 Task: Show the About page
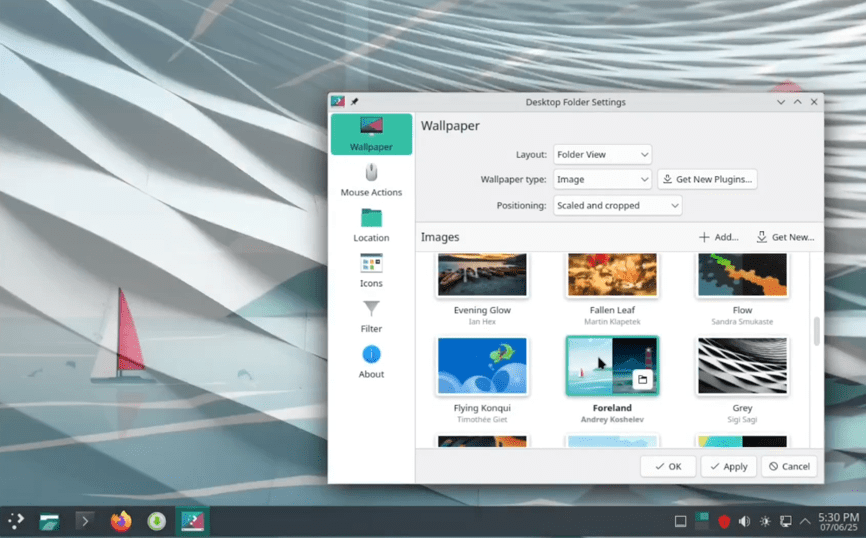371,361
